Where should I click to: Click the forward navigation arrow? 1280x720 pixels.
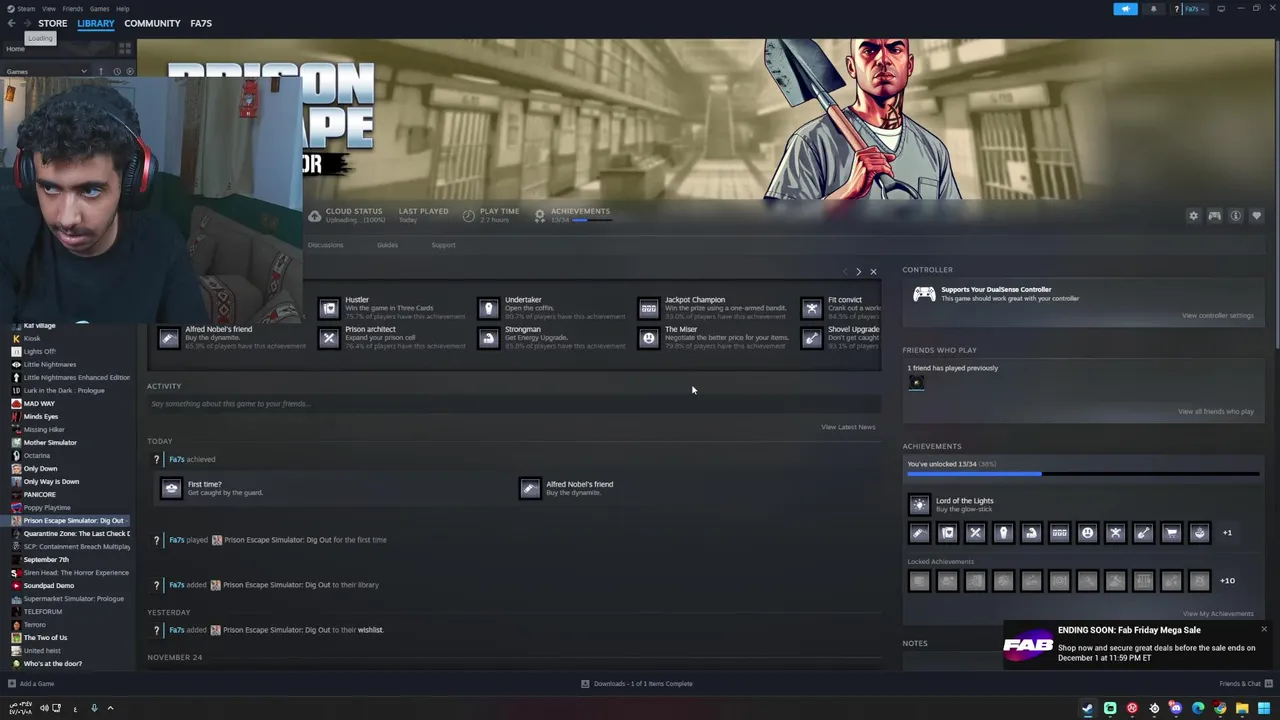[26, 23]
